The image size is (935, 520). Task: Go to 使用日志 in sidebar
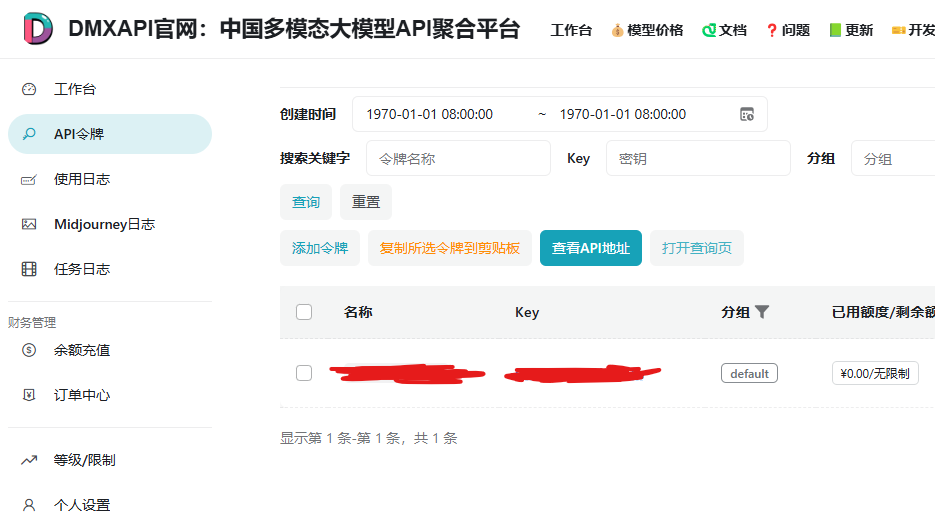110,179
